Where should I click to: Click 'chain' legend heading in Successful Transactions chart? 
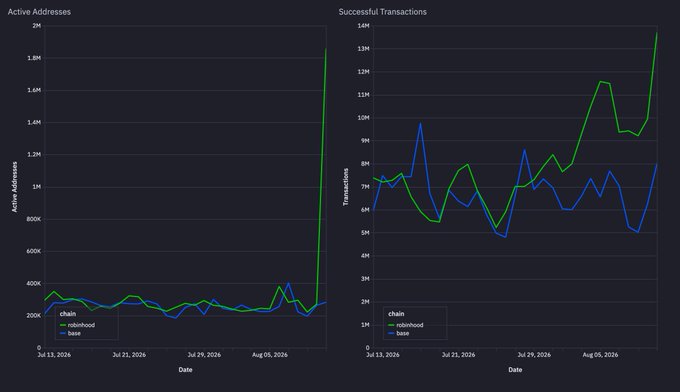coord(396,314)
